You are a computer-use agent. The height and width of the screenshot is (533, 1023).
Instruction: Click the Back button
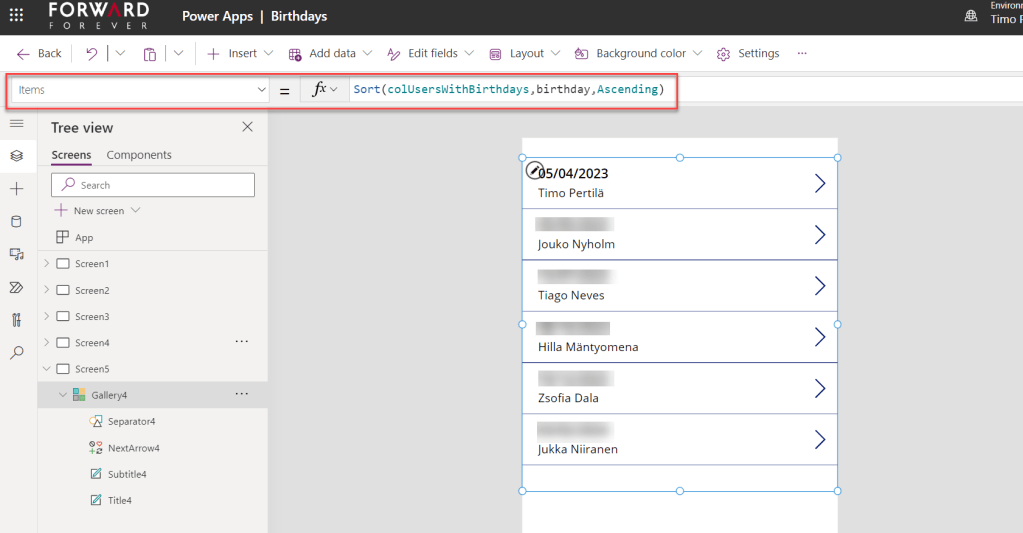[40, 54]
